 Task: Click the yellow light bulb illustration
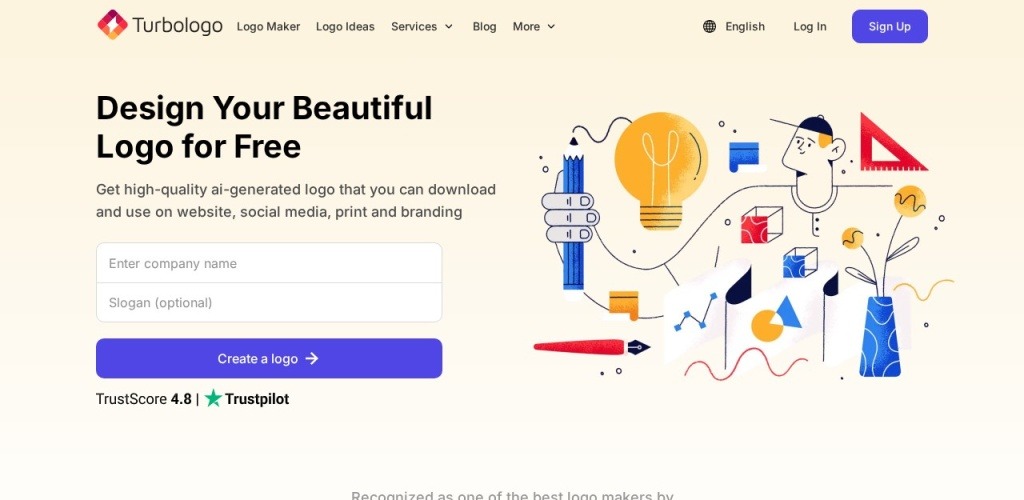[660, 165]
